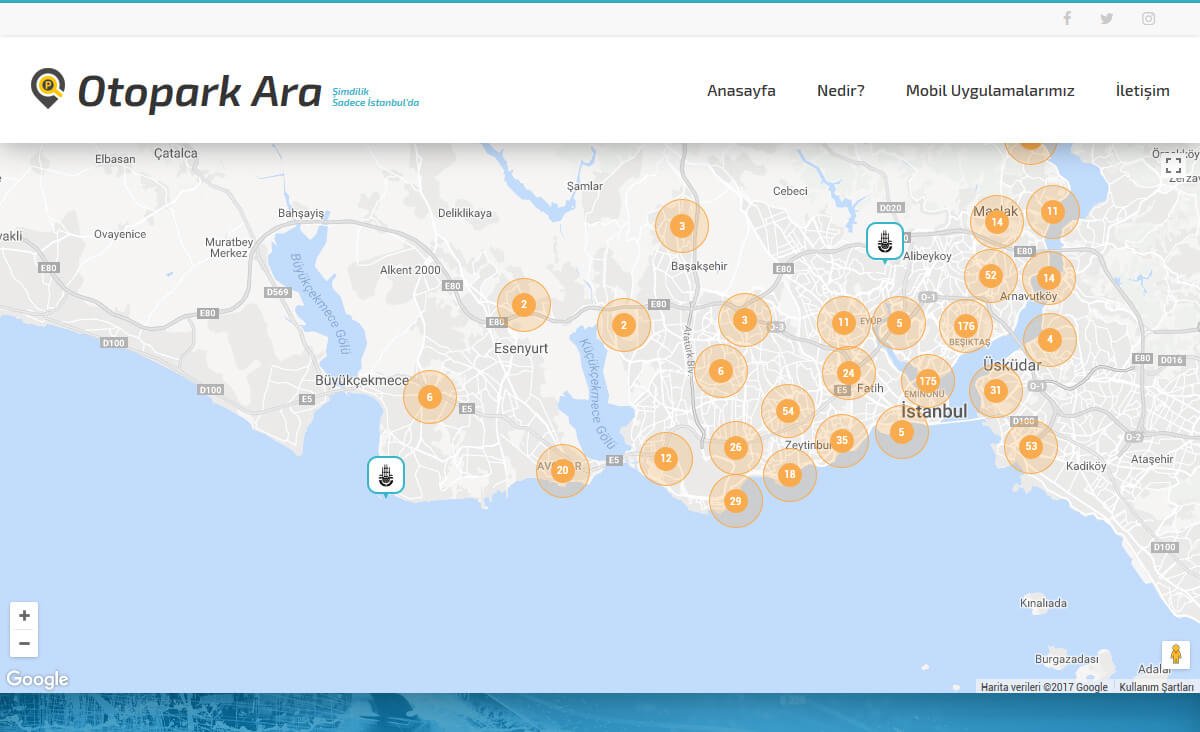
Task: Click the İstanbul map label
Action: pos(934,411)
